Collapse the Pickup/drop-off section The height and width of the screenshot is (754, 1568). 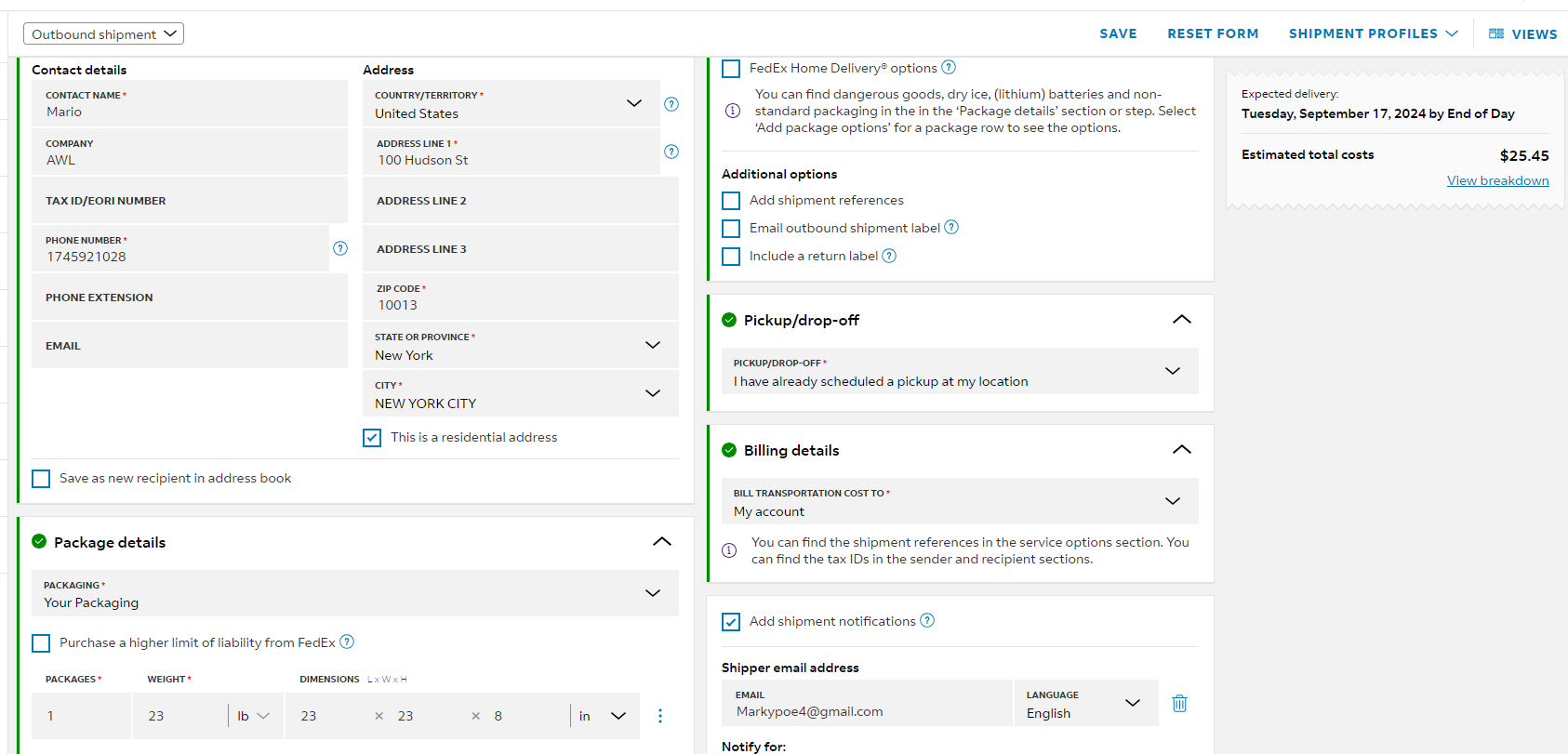(x=1182, y=319)
